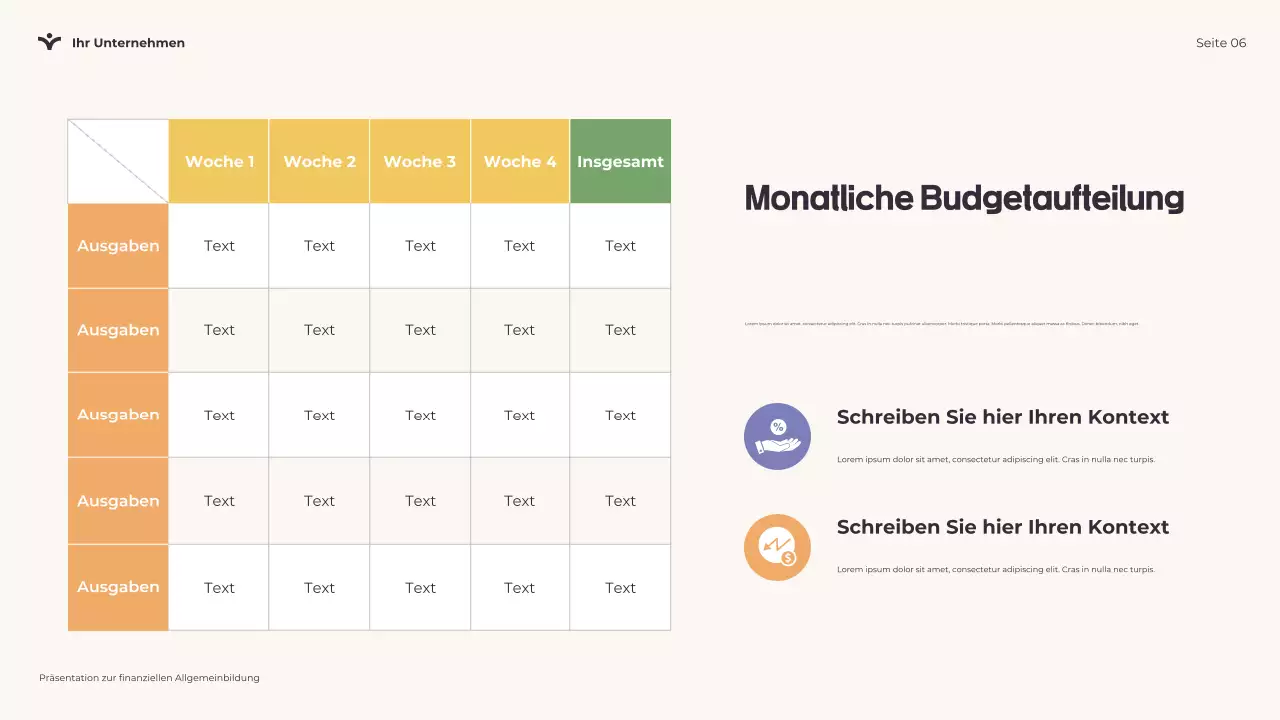1280x720 pixels.
Task: Click the heading beside the orange icon
Action: click(x=1002, y=527)
